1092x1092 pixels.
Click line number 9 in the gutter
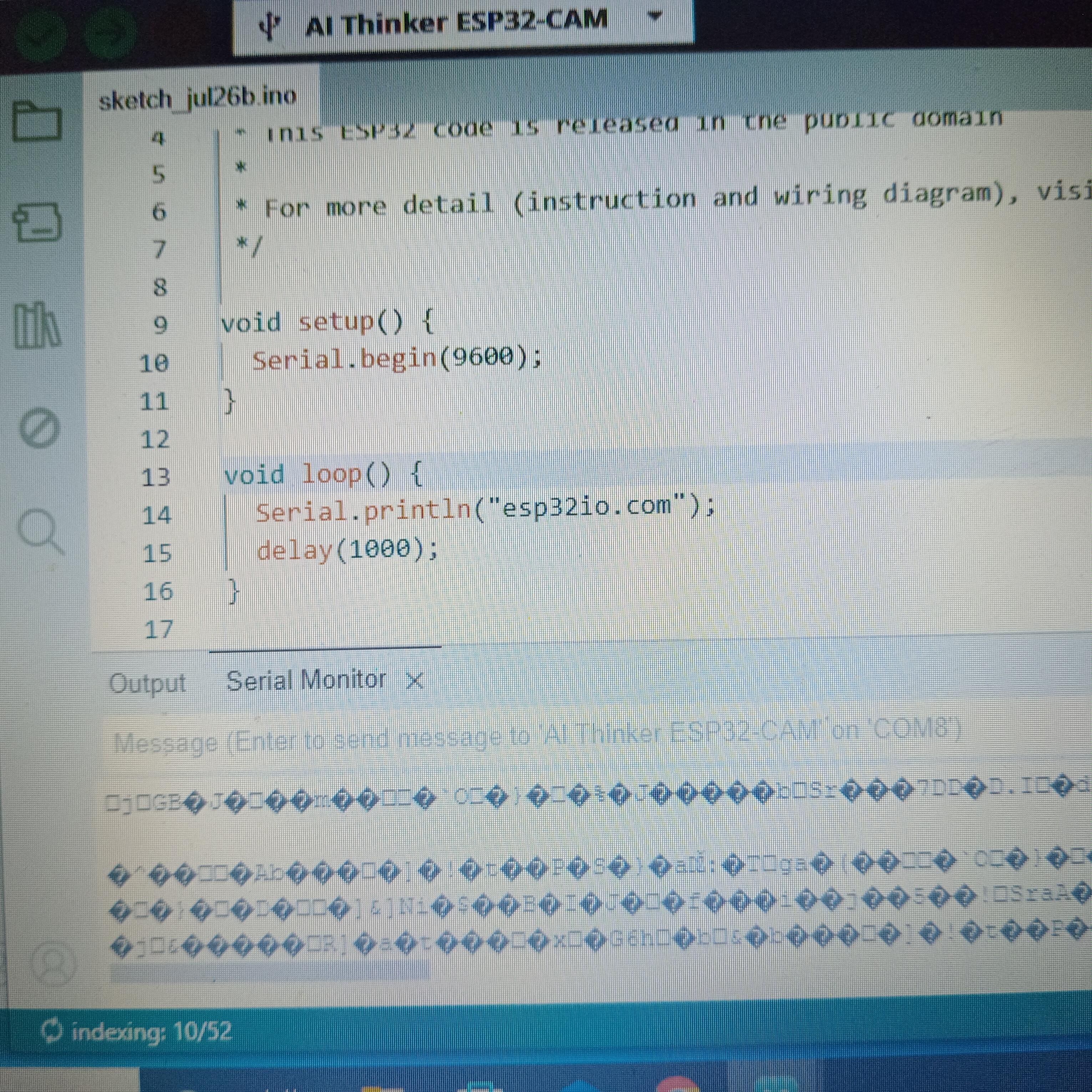161,325
